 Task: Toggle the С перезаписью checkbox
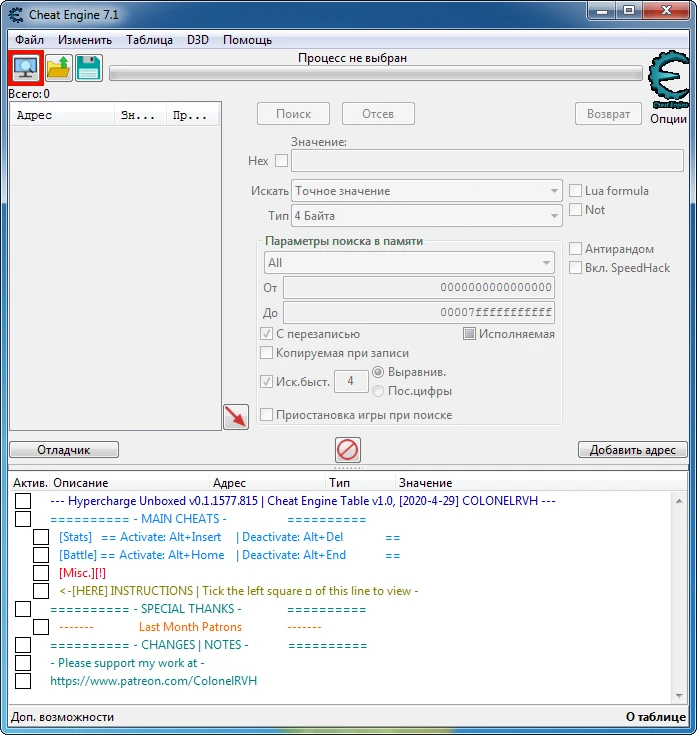tap(266, 334)
